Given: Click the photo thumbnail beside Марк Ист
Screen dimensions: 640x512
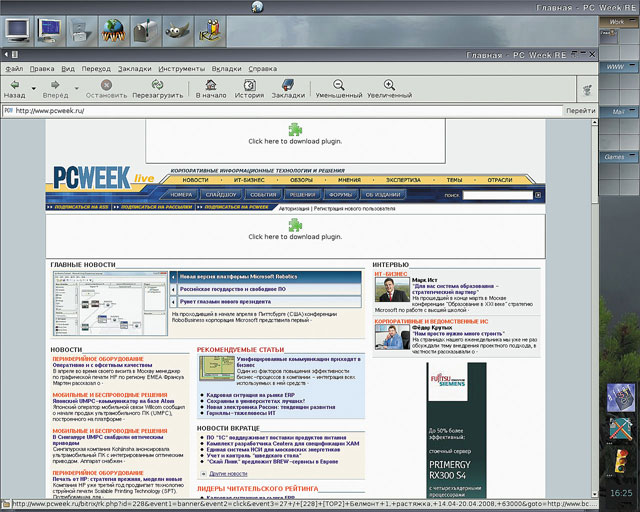Looking at the screenshot, I should point(392,289).
